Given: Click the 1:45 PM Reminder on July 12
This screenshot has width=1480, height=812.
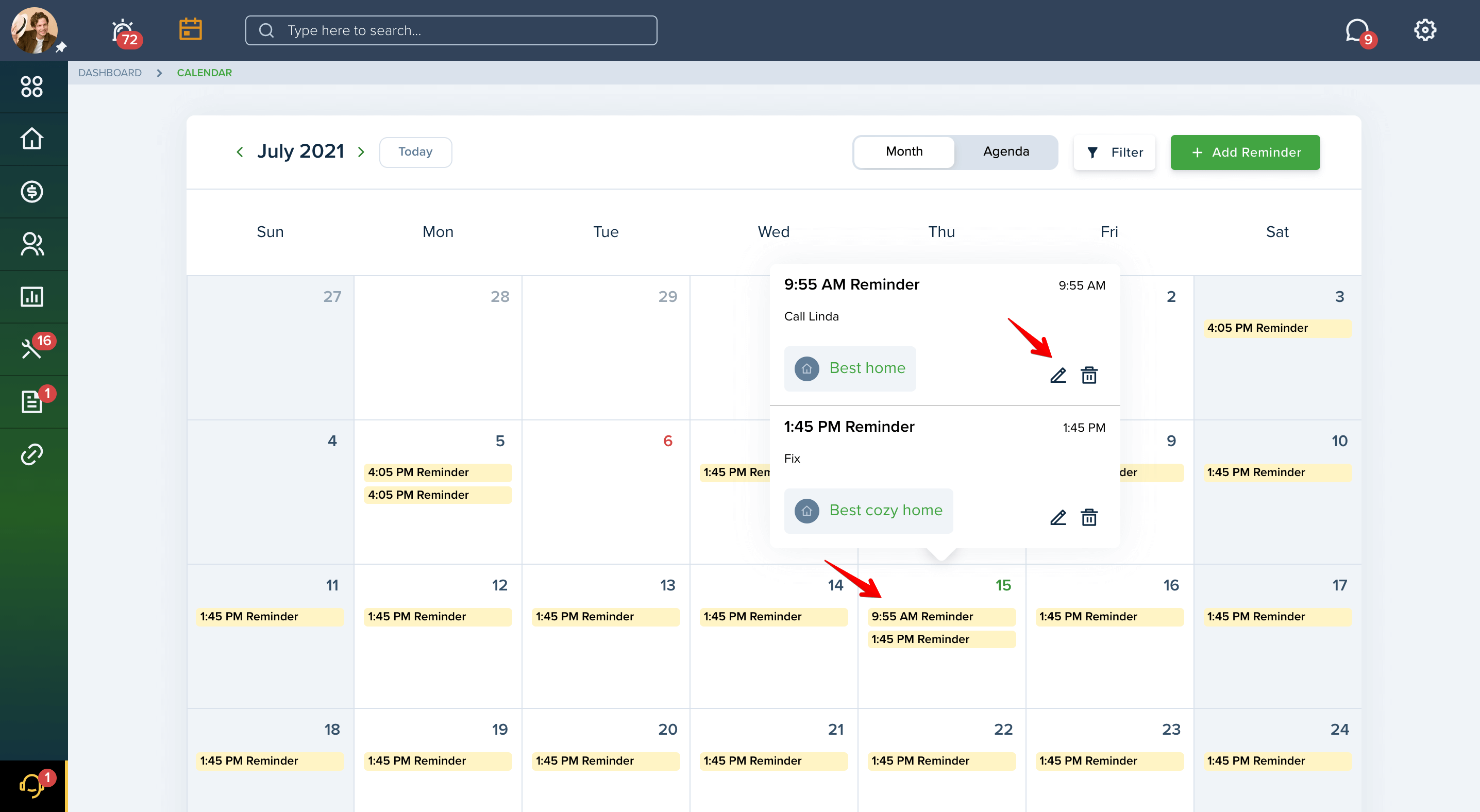Looking at the screenshot, I should (437, 617).
